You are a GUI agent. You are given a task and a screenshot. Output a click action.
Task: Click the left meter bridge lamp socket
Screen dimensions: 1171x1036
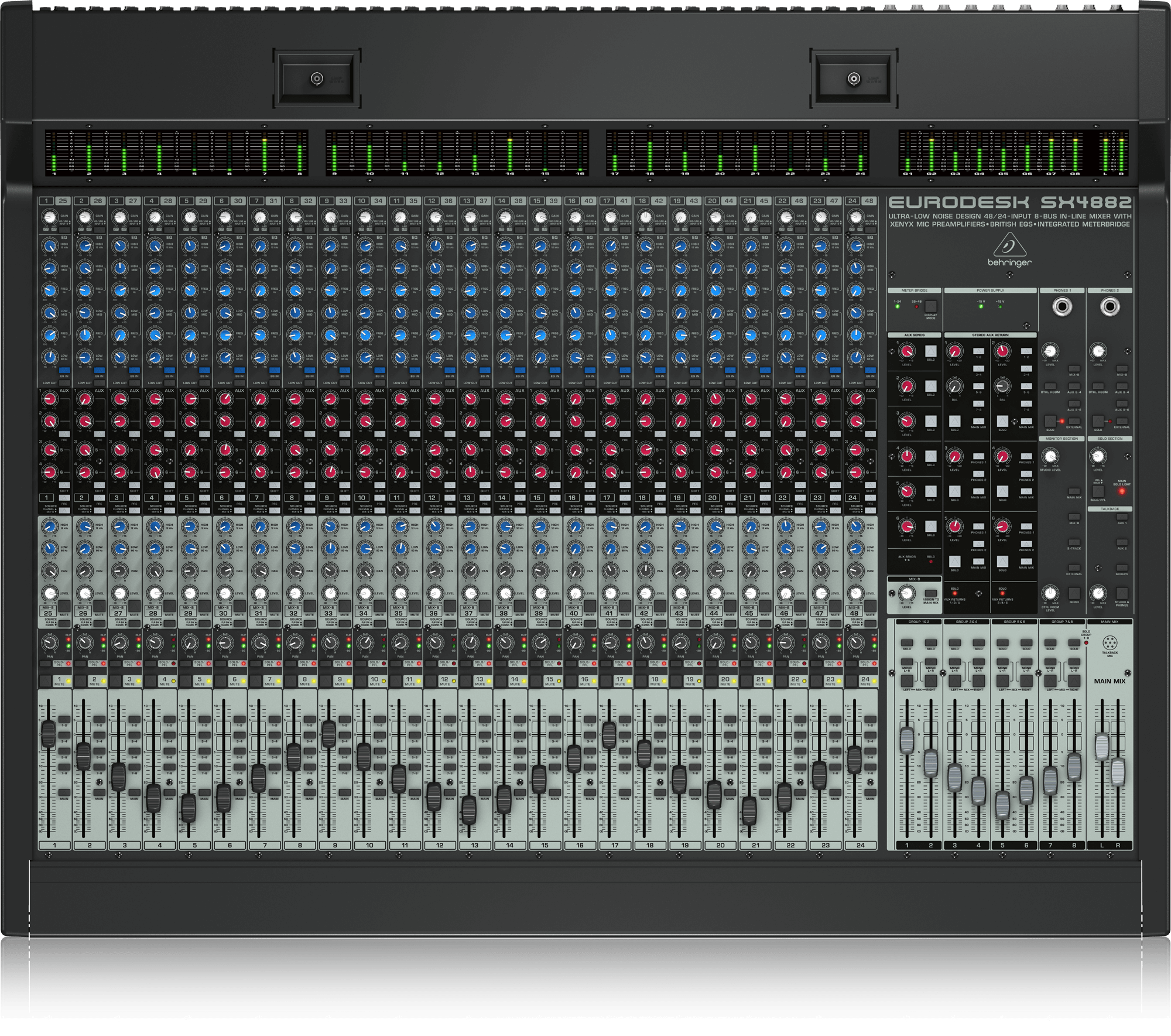click(317, 78)
